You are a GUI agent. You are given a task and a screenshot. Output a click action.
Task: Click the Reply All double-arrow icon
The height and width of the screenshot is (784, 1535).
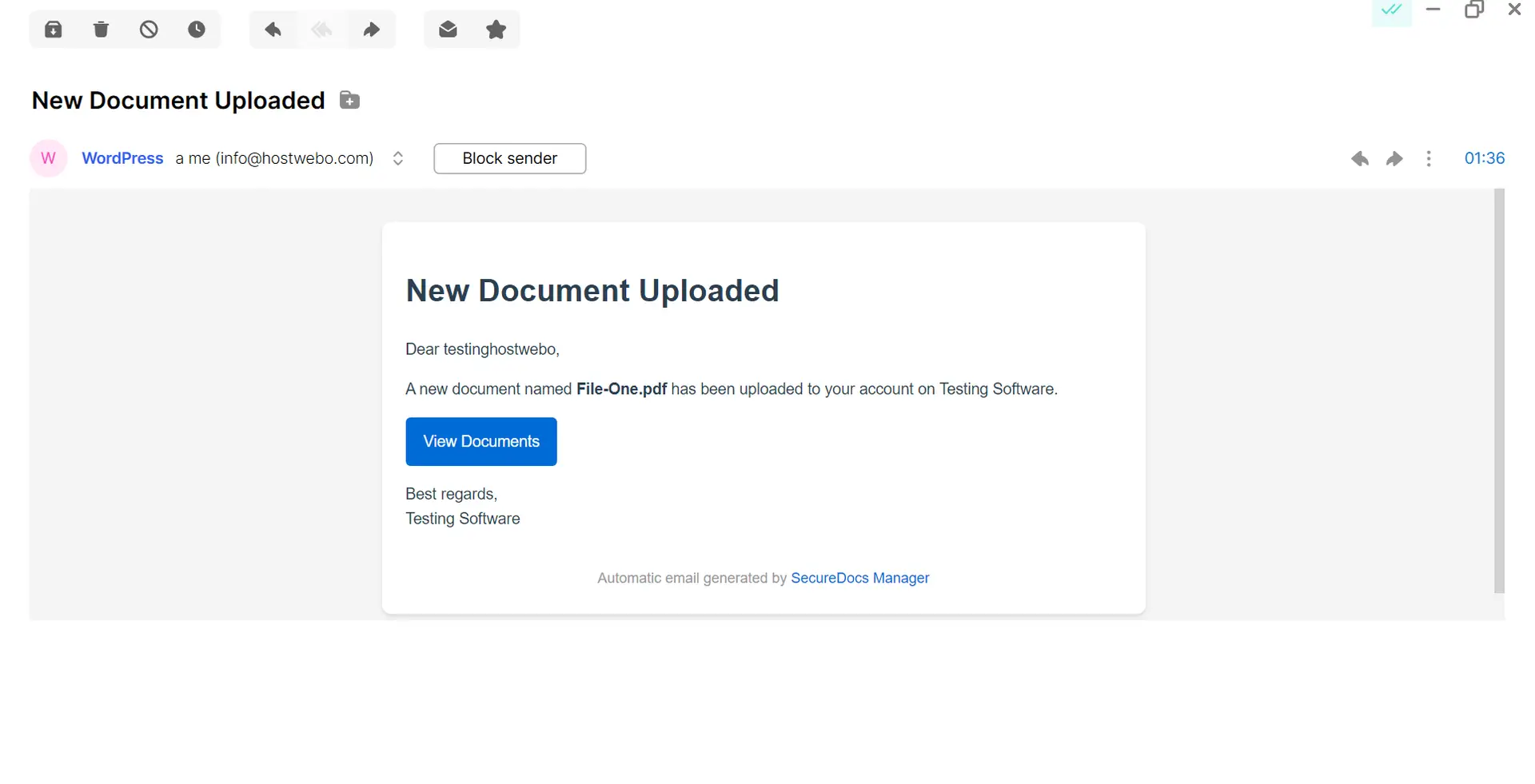click(322, 30)
